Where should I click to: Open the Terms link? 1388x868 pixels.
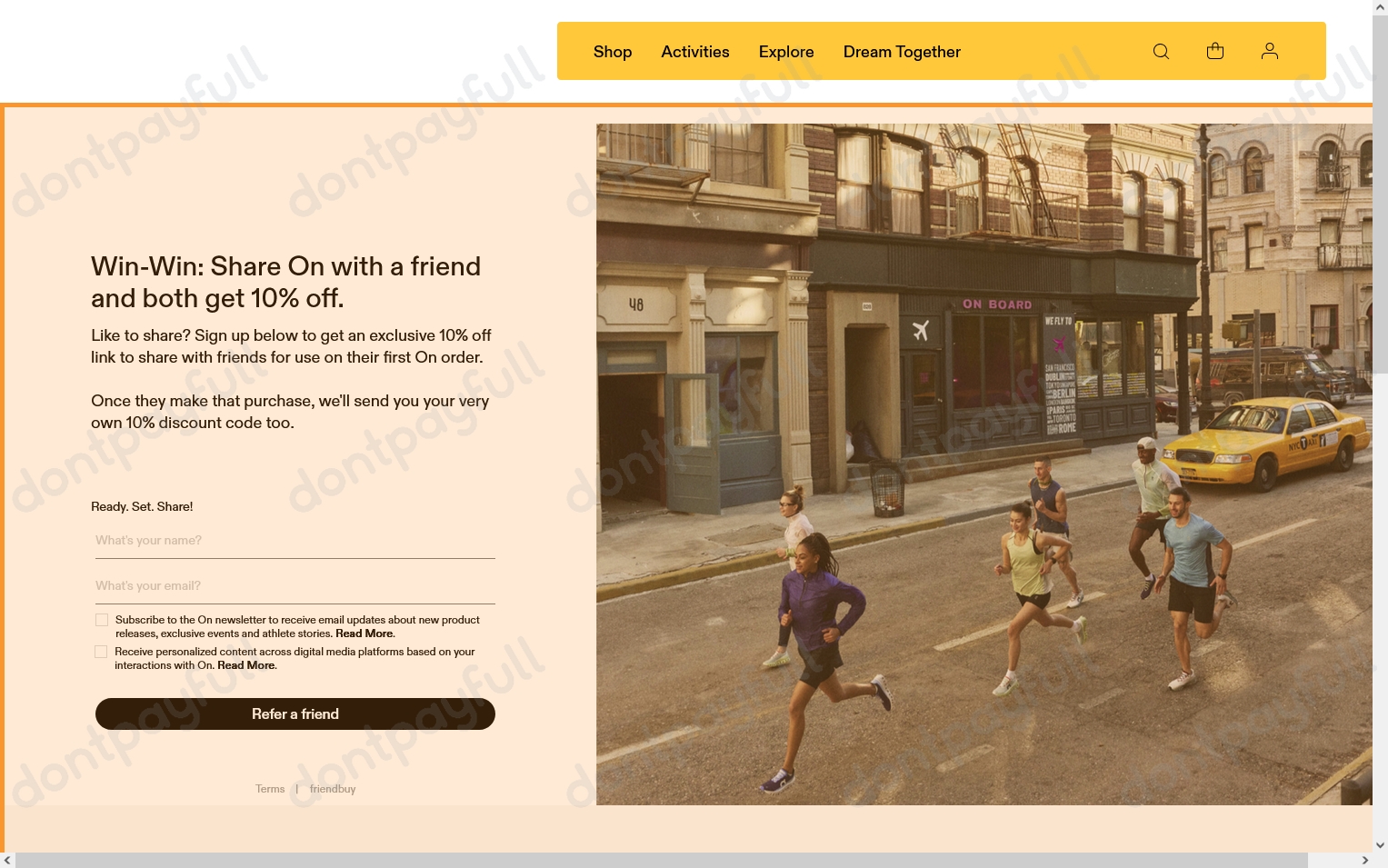point(270,788)
